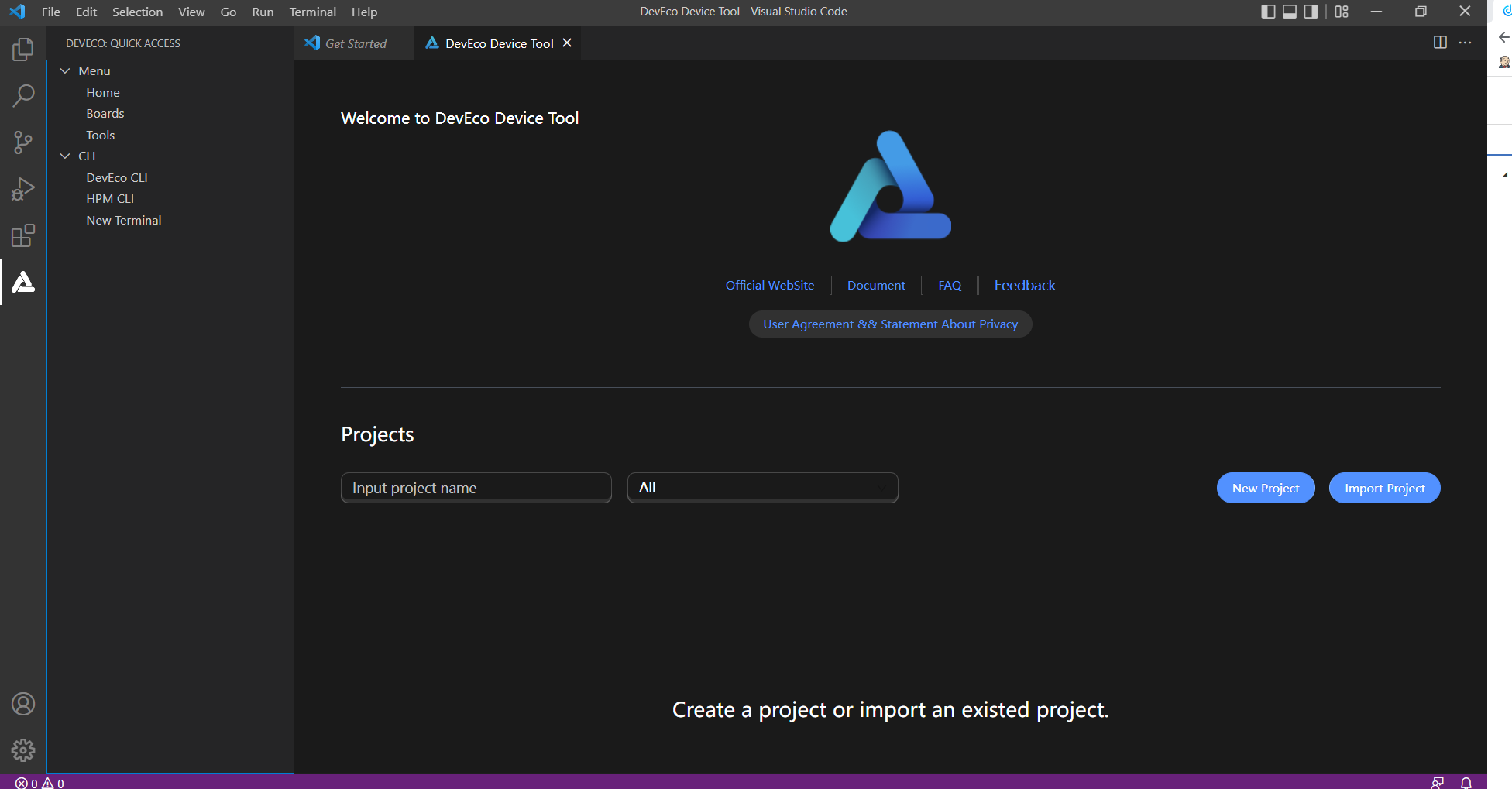1512x789 pixels.
Task: Collapse the Menu tree section
Action: tap(65, 70)
